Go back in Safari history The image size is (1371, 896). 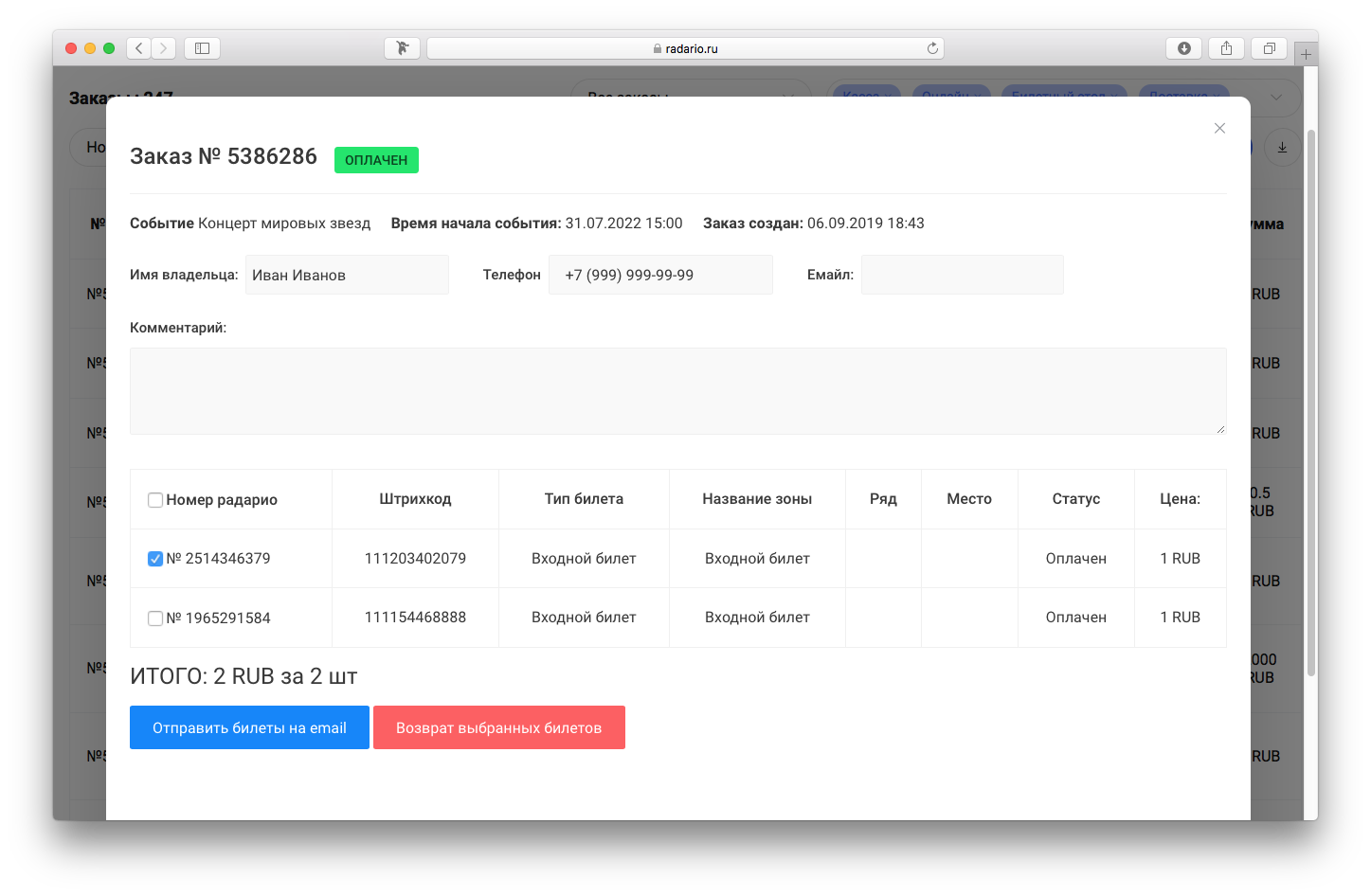coord(139,48)
